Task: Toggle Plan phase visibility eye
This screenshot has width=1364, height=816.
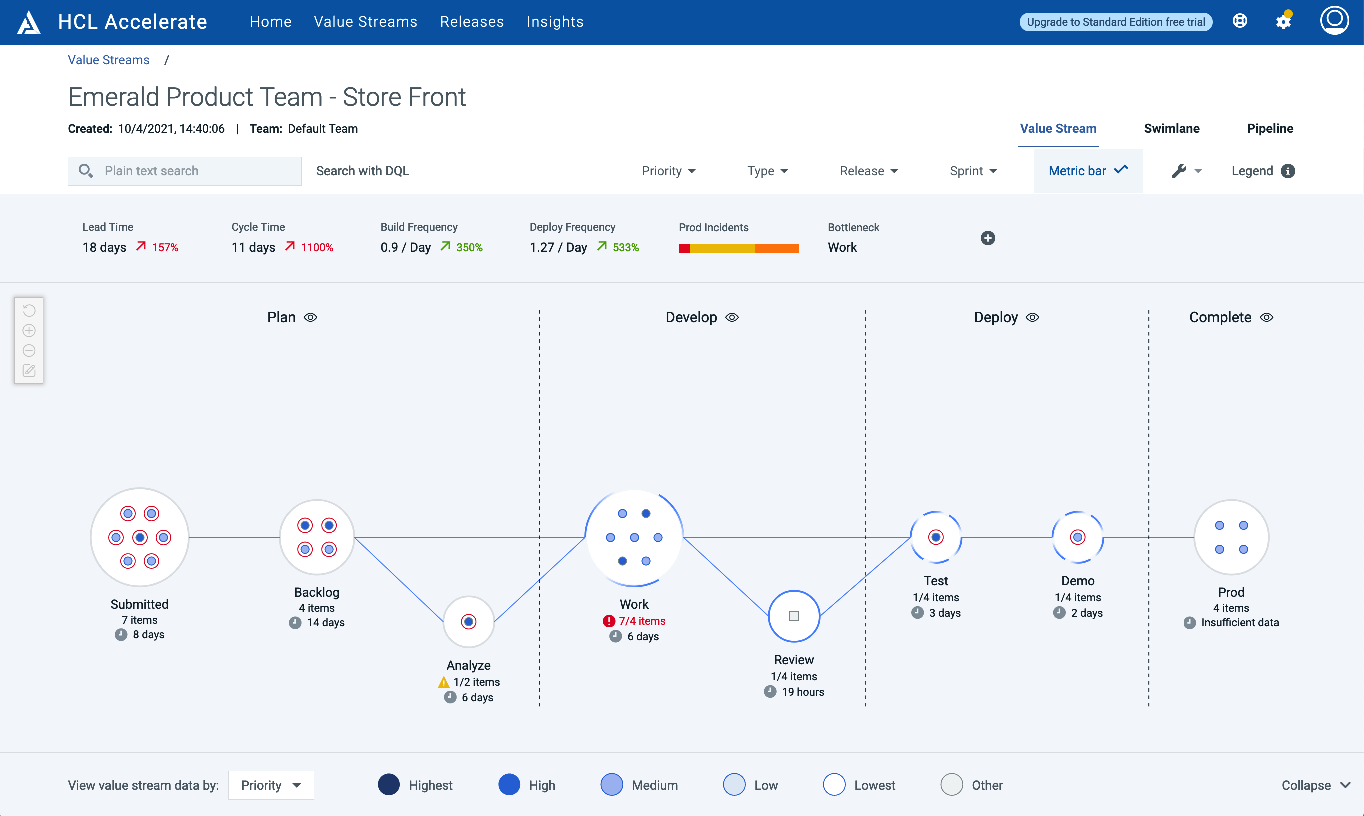Action: tap(310, 317)
